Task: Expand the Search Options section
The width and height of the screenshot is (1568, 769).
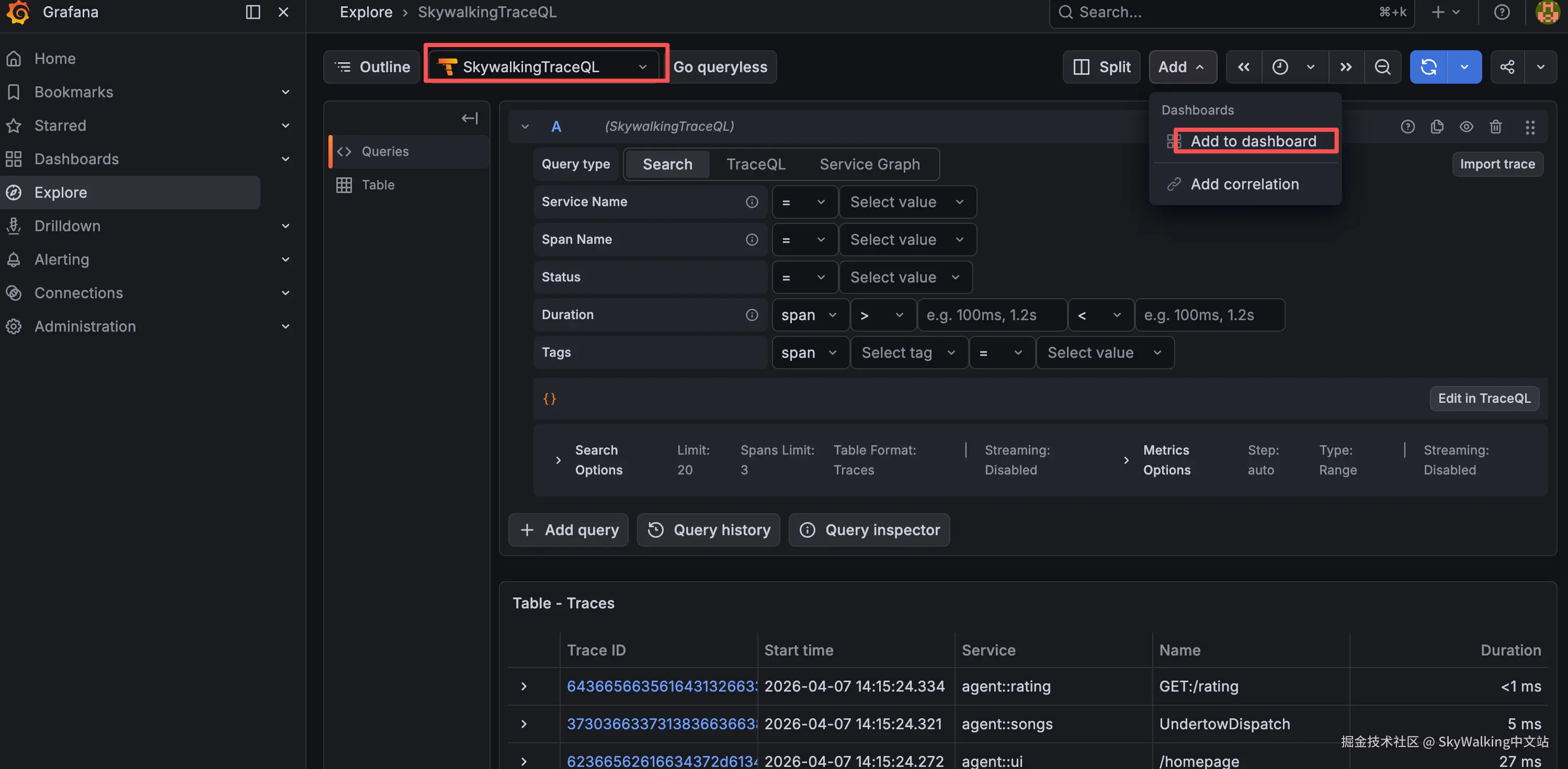Action: (x=558, y=460)
